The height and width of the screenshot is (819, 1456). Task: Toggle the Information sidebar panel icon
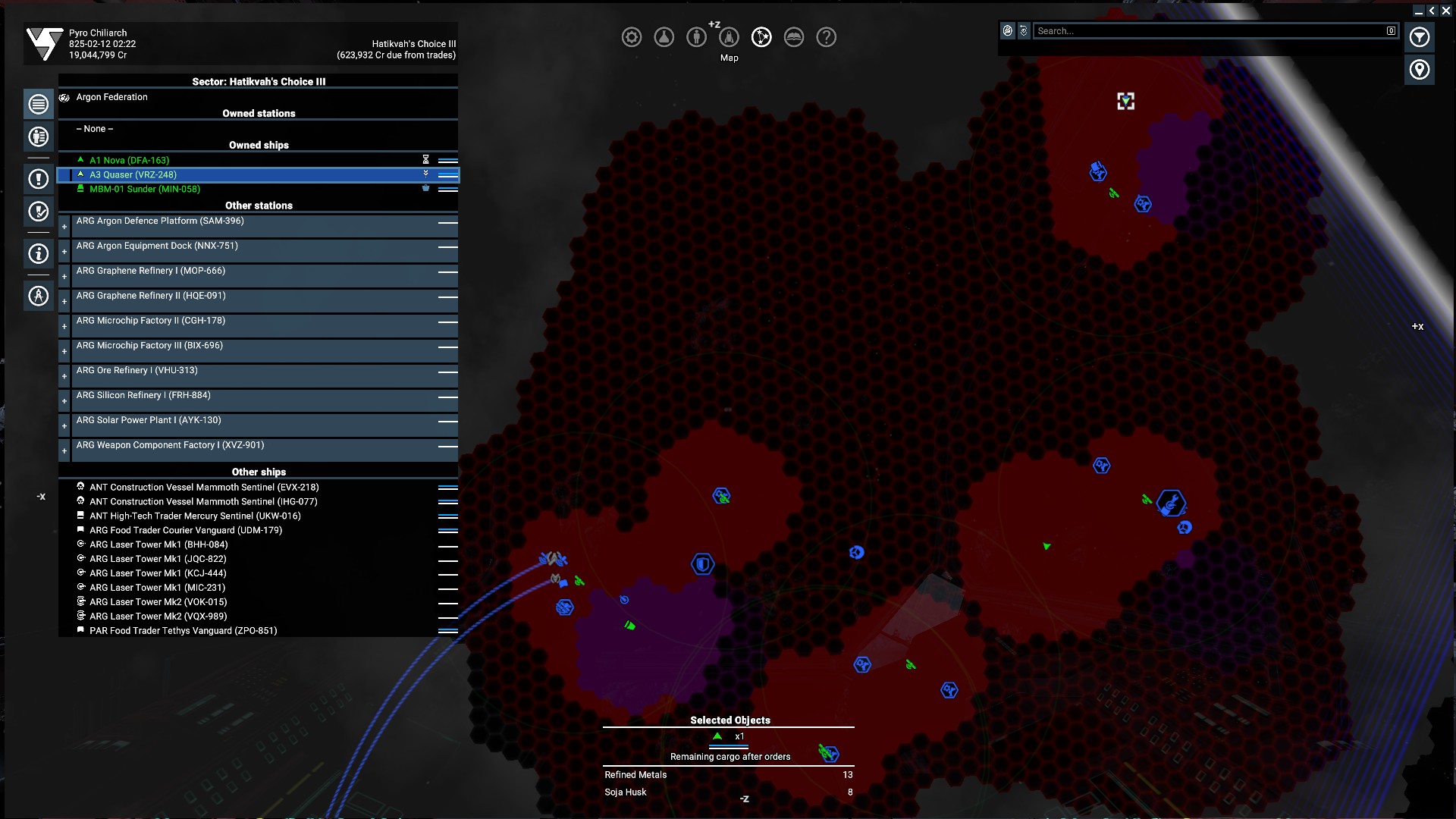(39, 254)
